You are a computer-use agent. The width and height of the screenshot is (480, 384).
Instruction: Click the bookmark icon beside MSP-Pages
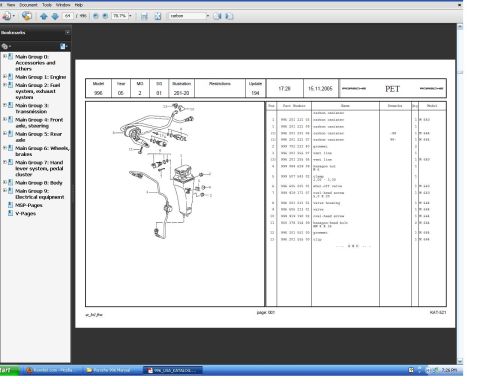point(10,205)
